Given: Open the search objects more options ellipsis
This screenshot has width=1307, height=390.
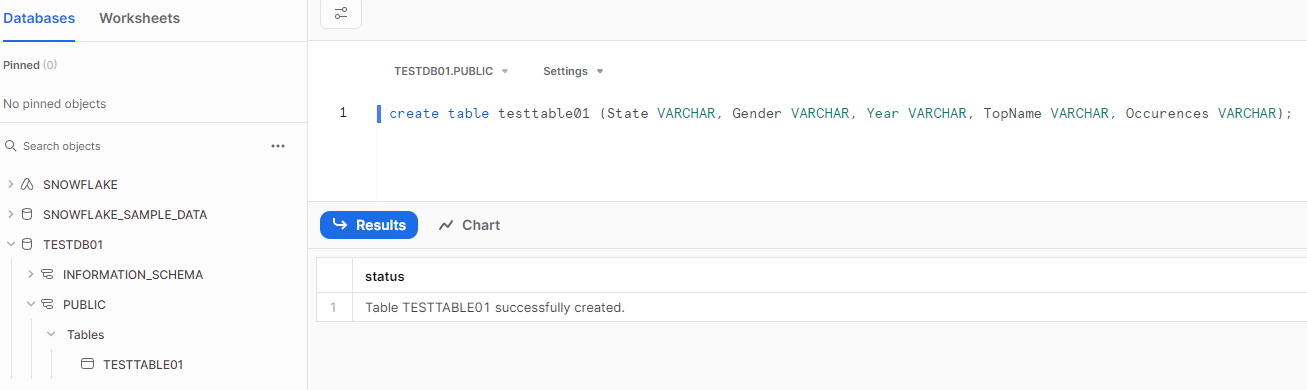Looking at the screenshot, I should click(x=278, y=146).
